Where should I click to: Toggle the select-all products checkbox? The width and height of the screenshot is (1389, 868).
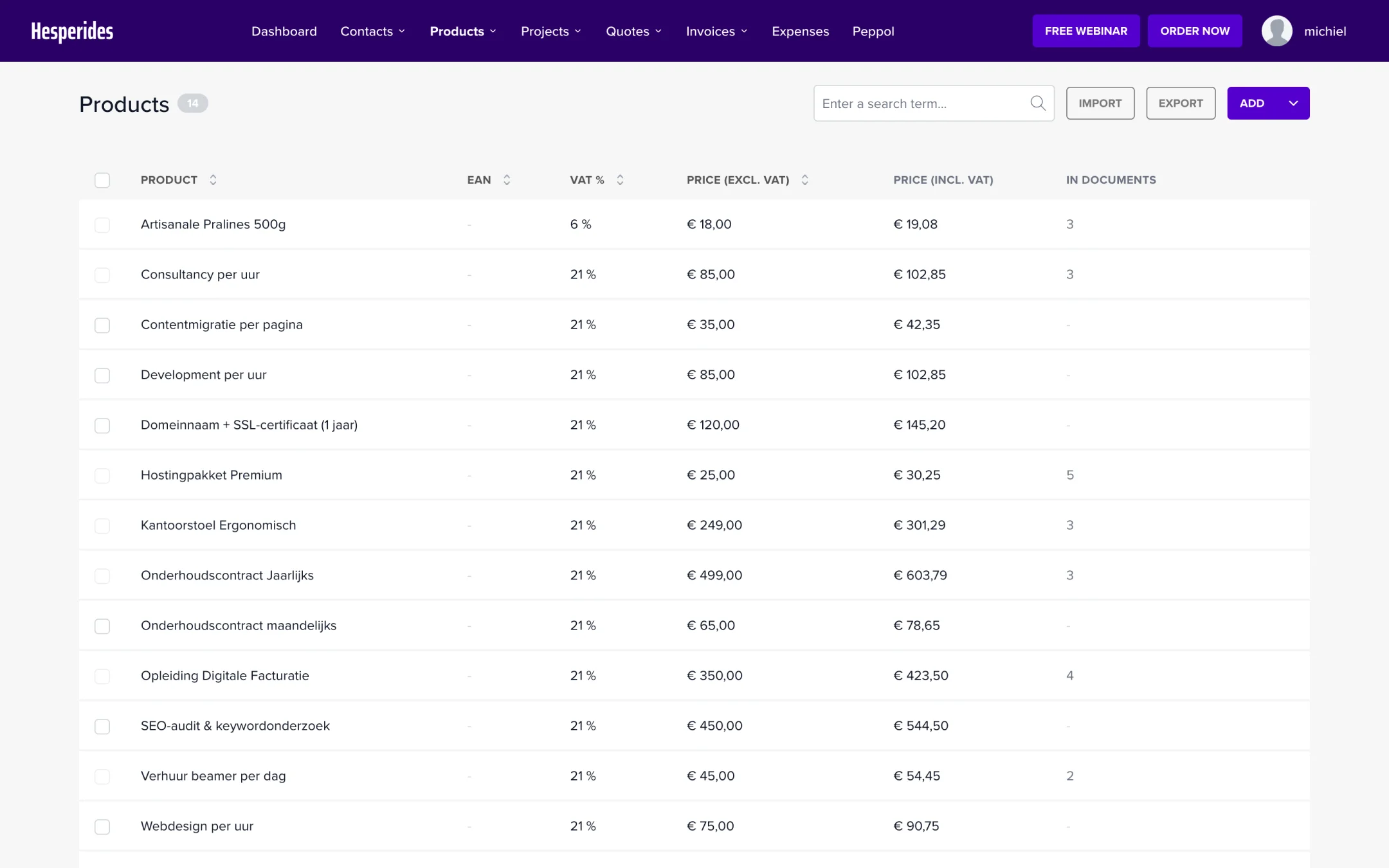point(102,180)
